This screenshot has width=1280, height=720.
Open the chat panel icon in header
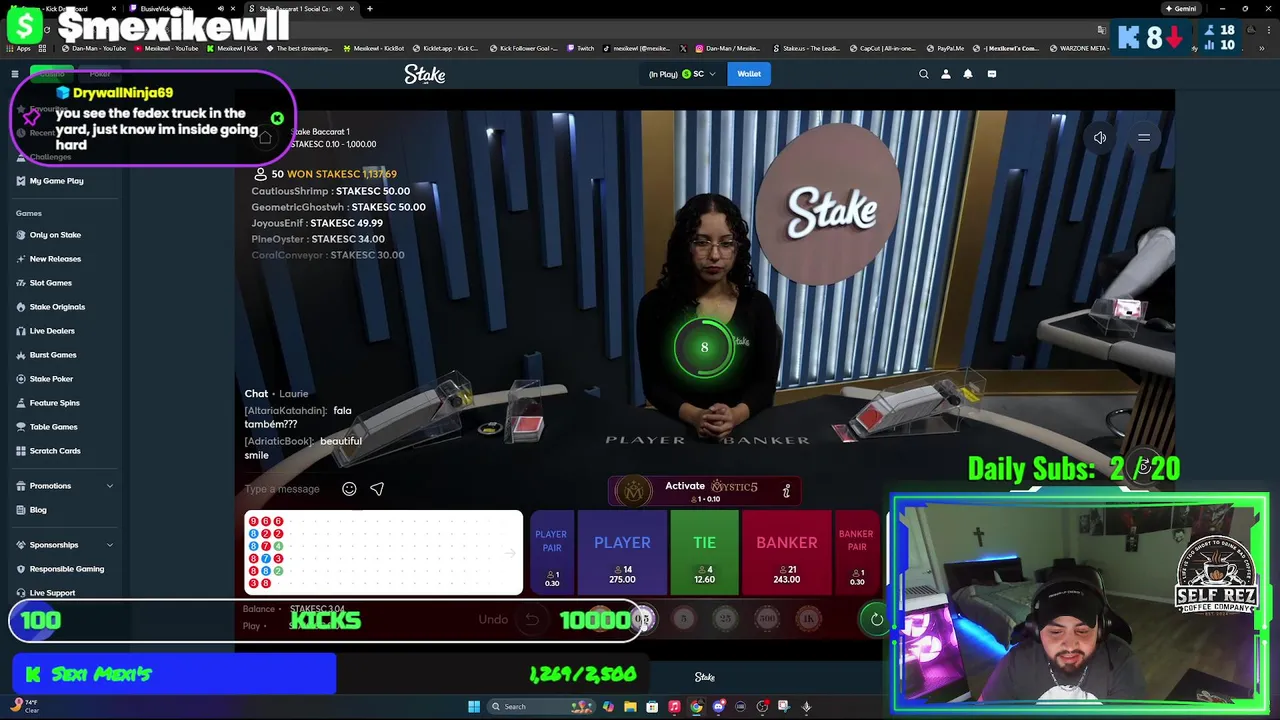(x=992, y=74)
